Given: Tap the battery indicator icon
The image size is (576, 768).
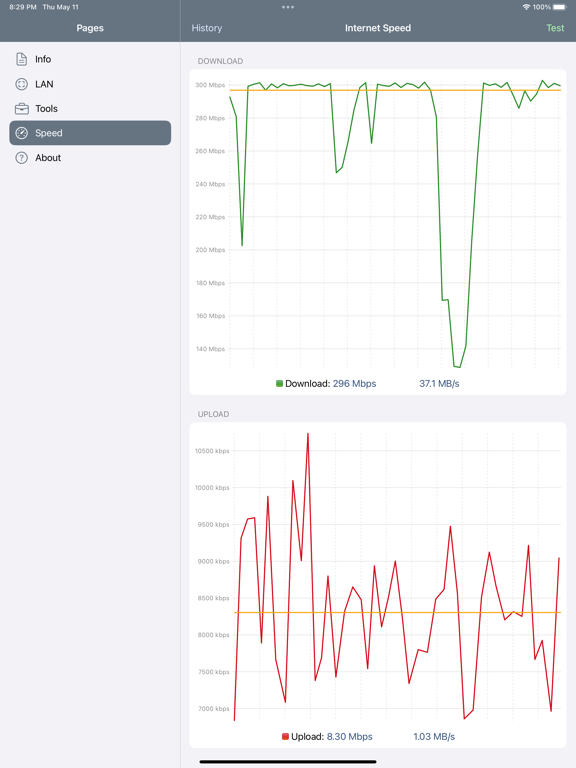Looking at the screenshot, I should click(x=560, y=7).
